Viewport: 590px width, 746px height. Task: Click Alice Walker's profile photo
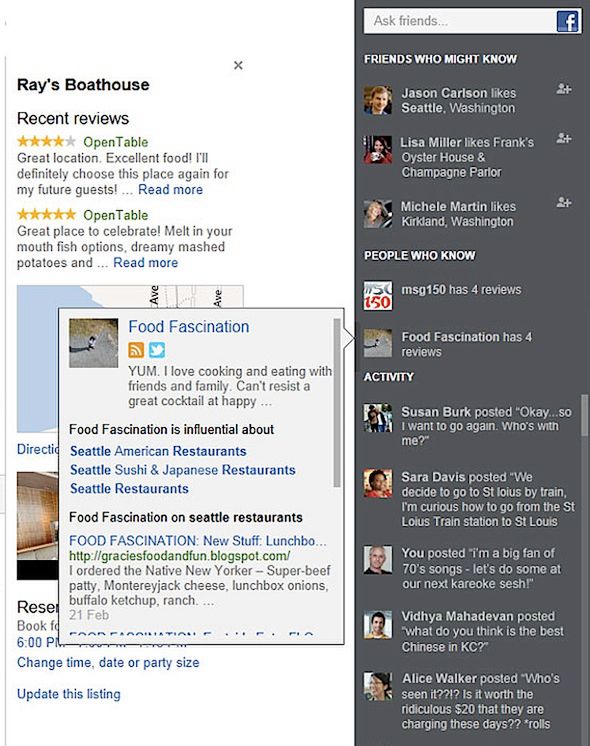(x=378, y=686)
